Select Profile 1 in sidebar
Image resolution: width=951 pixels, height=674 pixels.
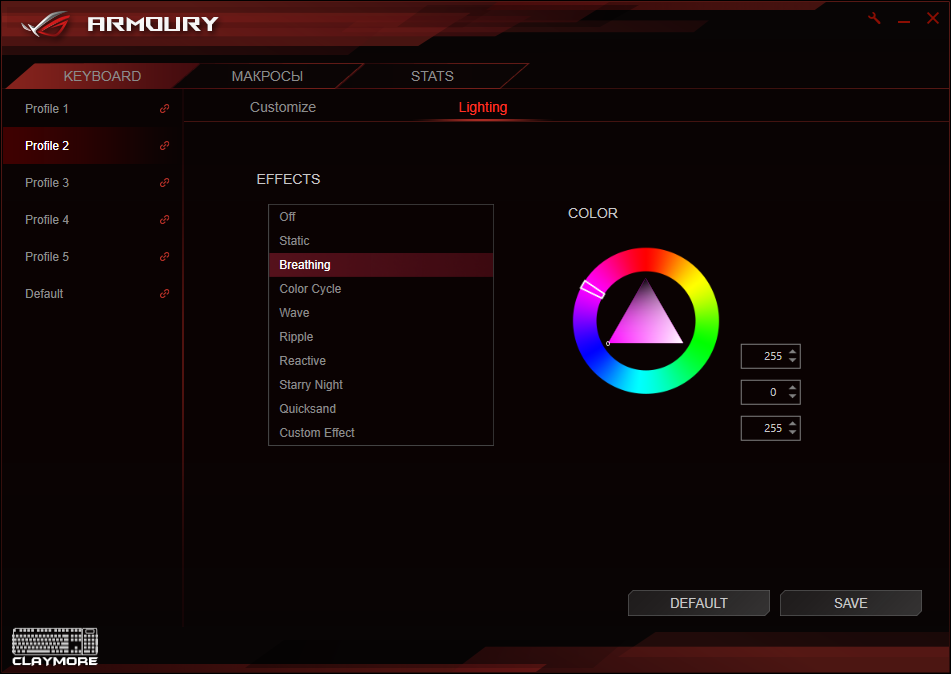pyautogui.click(x=91, y=109)
